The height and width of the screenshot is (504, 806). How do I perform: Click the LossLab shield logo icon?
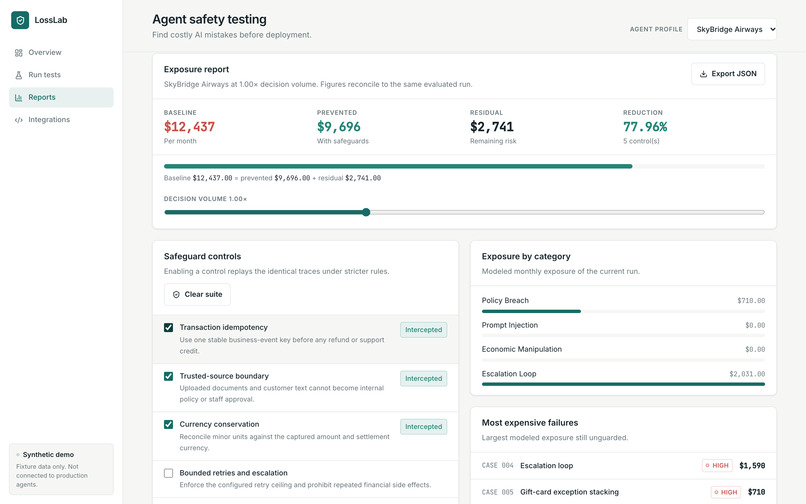(x=20, y=20)
